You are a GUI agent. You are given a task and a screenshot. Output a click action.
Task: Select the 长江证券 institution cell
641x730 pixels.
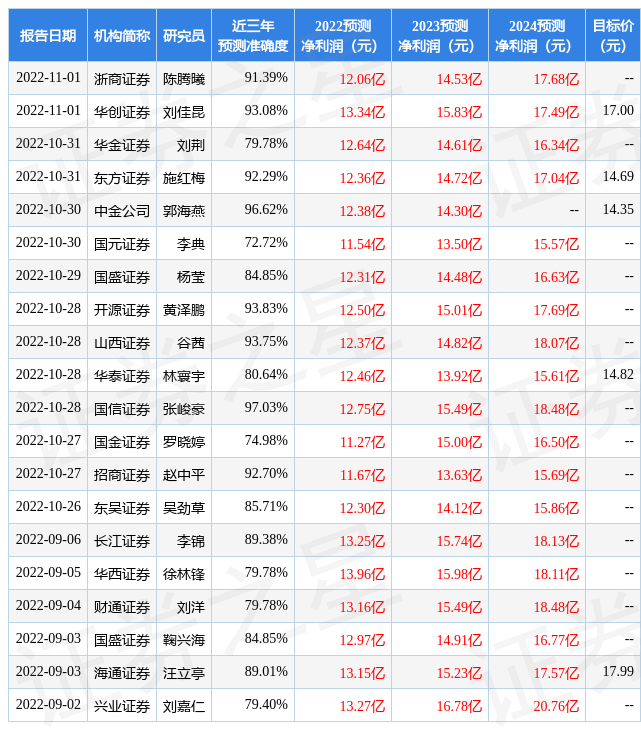[122, 541]
